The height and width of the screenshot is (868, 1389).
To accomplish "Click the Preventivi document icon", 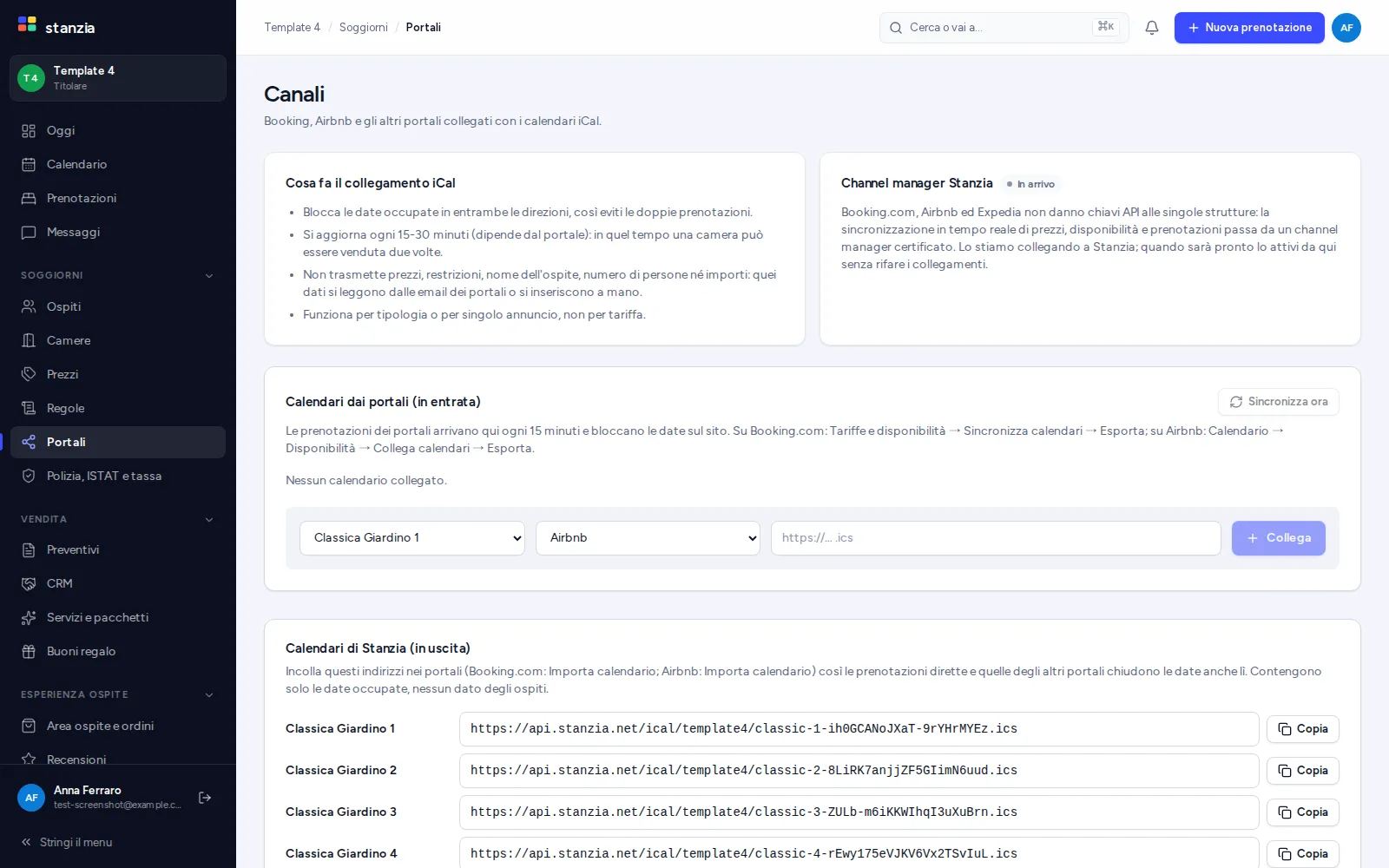I will [x=29, y=550].
